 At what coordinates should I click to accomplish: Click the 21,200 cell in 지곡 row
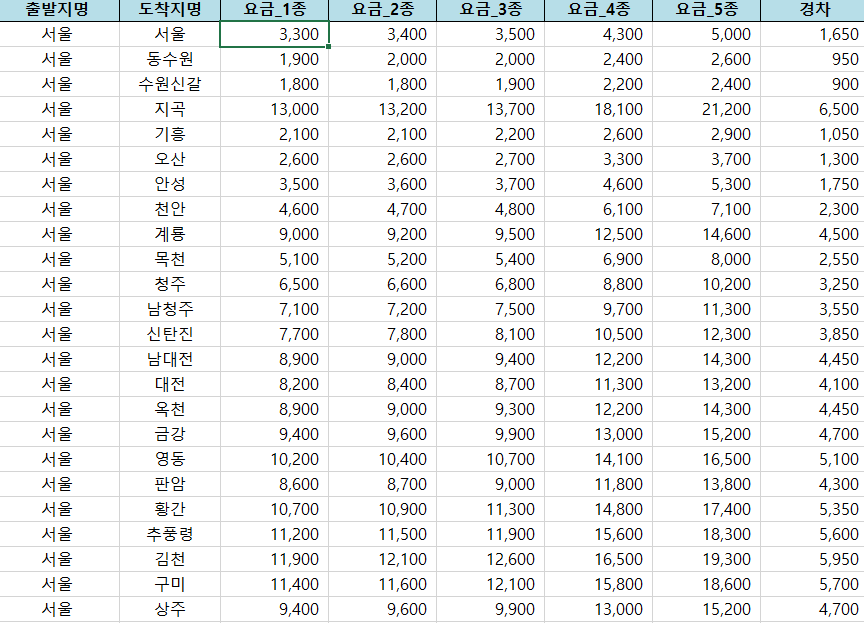[706, 109]
